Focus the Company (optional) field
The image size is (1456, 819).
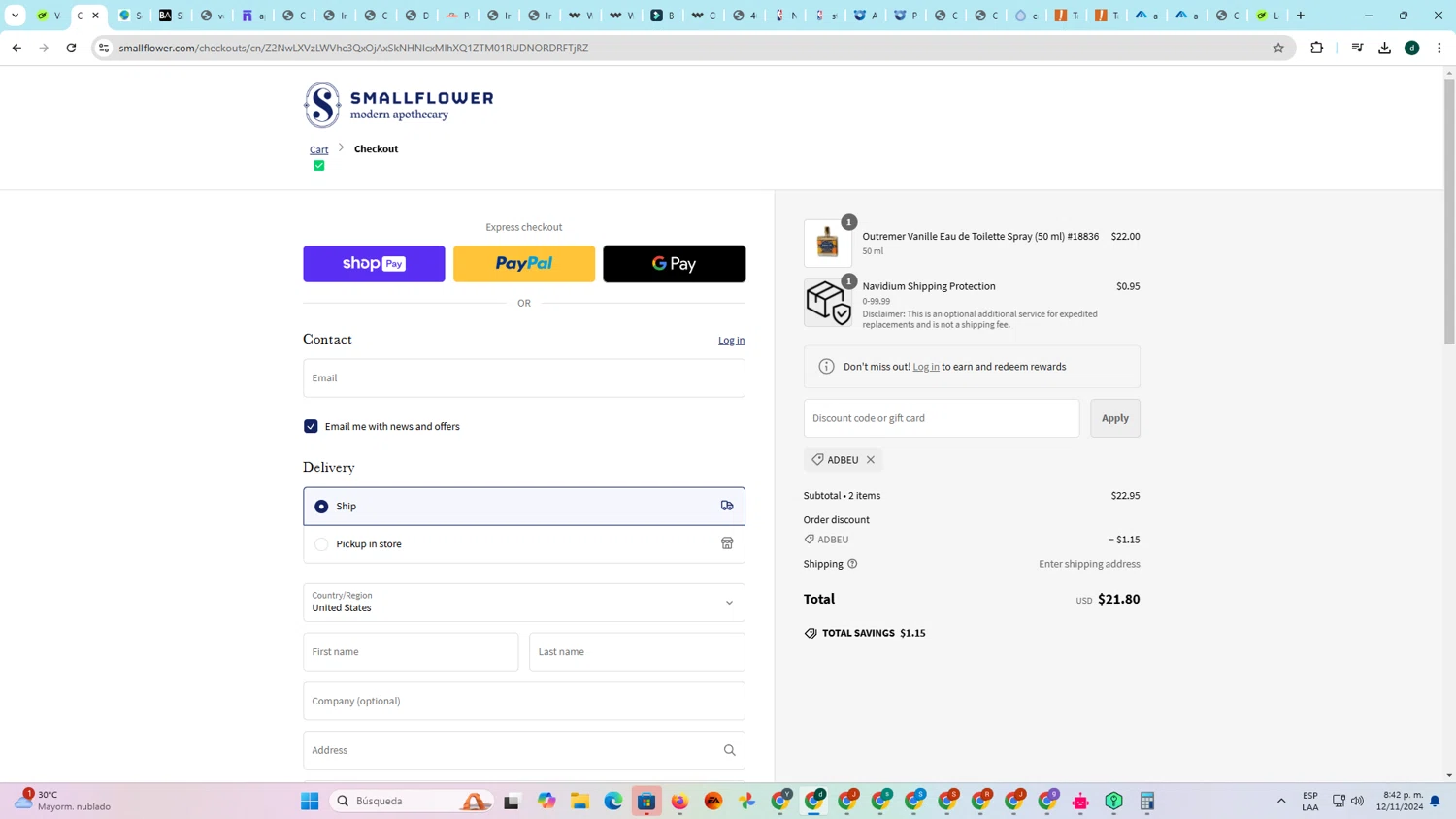pyautogui.click(x=524, y=701)
